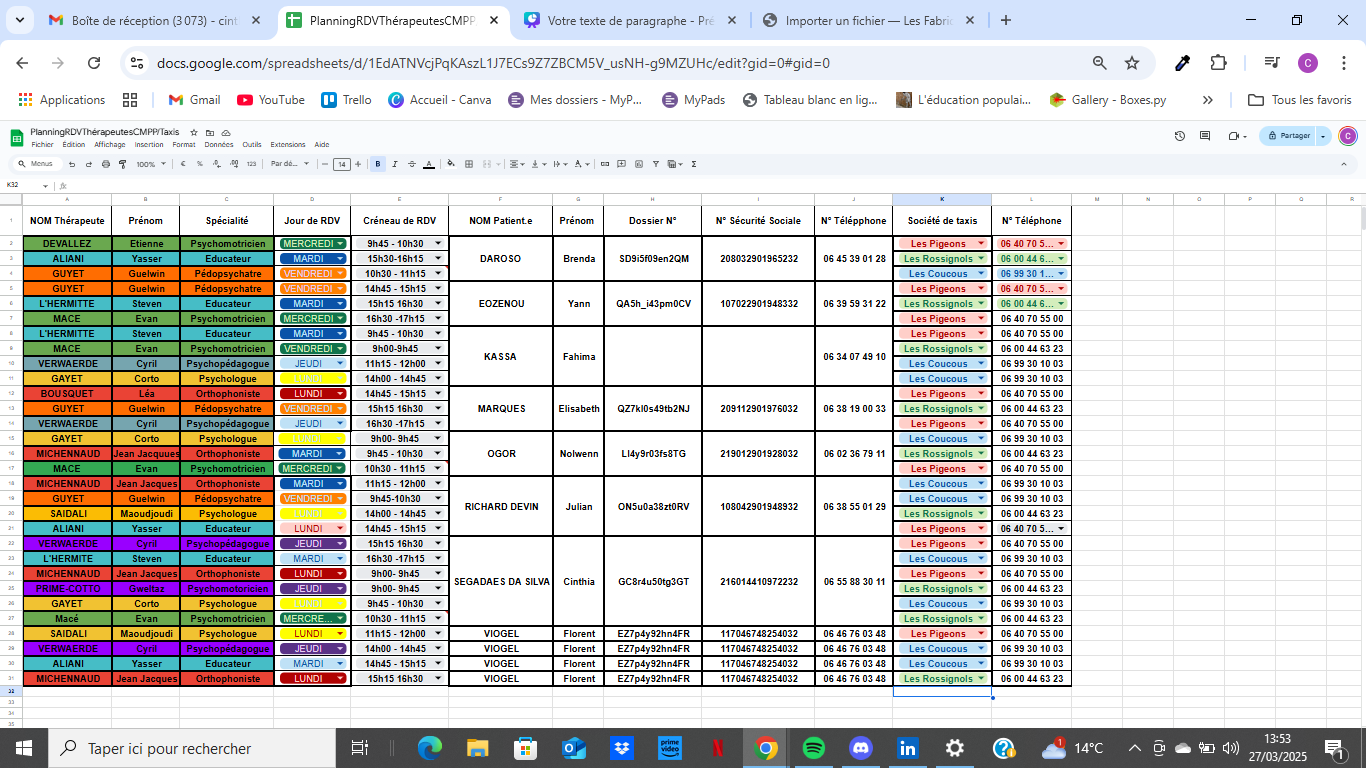Image resolution: width=1366 pixels, height=768 pixels.
Task: Open the font family dropdown
Action: 288,164
